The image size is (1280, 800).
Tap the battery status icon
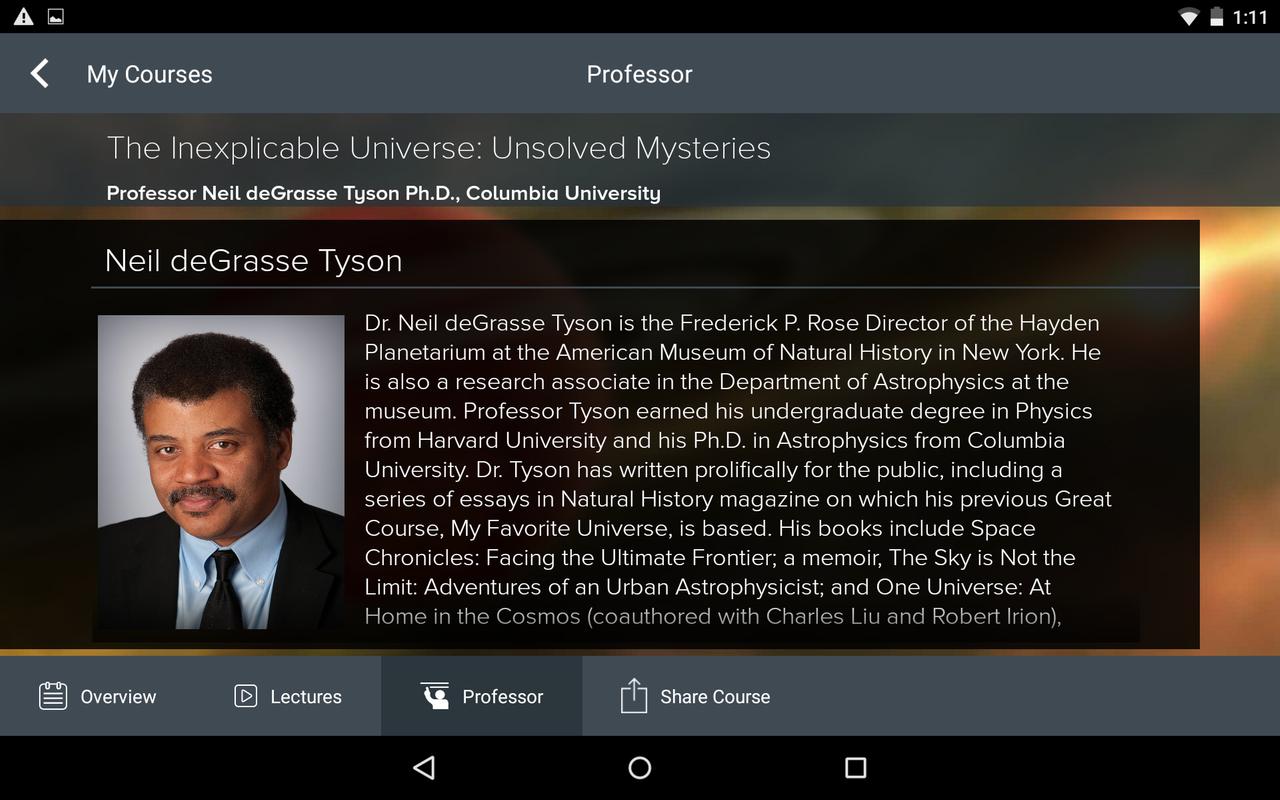click(x=1217, y=16)
